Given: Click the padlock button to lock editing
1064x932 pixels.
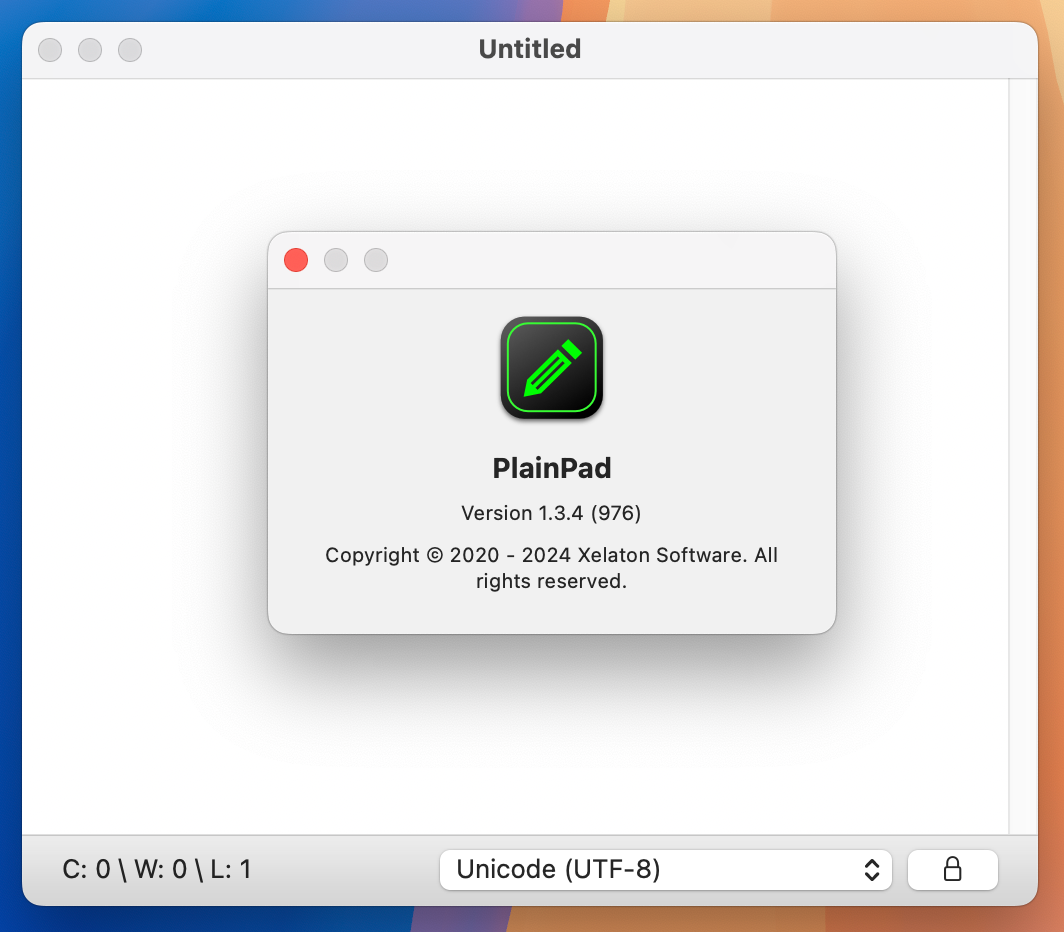Looking at the screenshot, I should (951, 869).
